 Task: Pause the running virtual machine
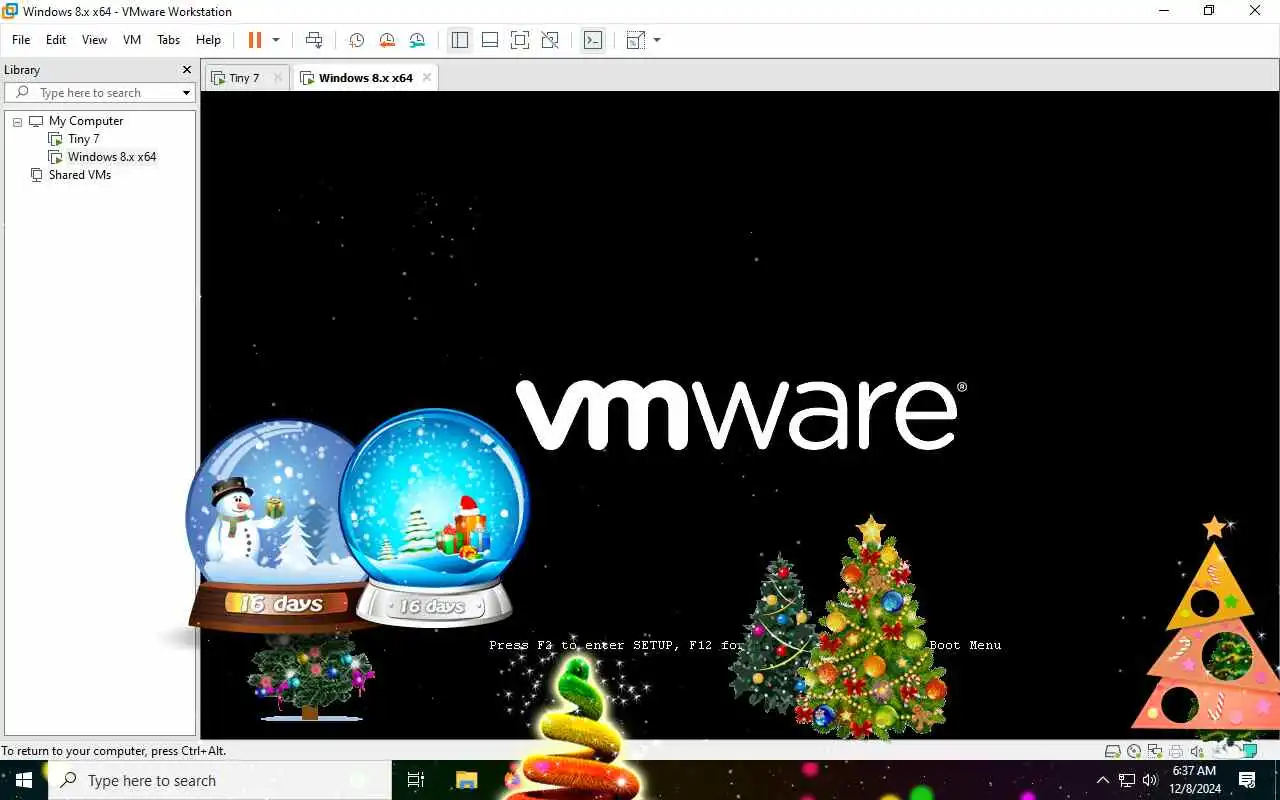click(x=254, y=40)
